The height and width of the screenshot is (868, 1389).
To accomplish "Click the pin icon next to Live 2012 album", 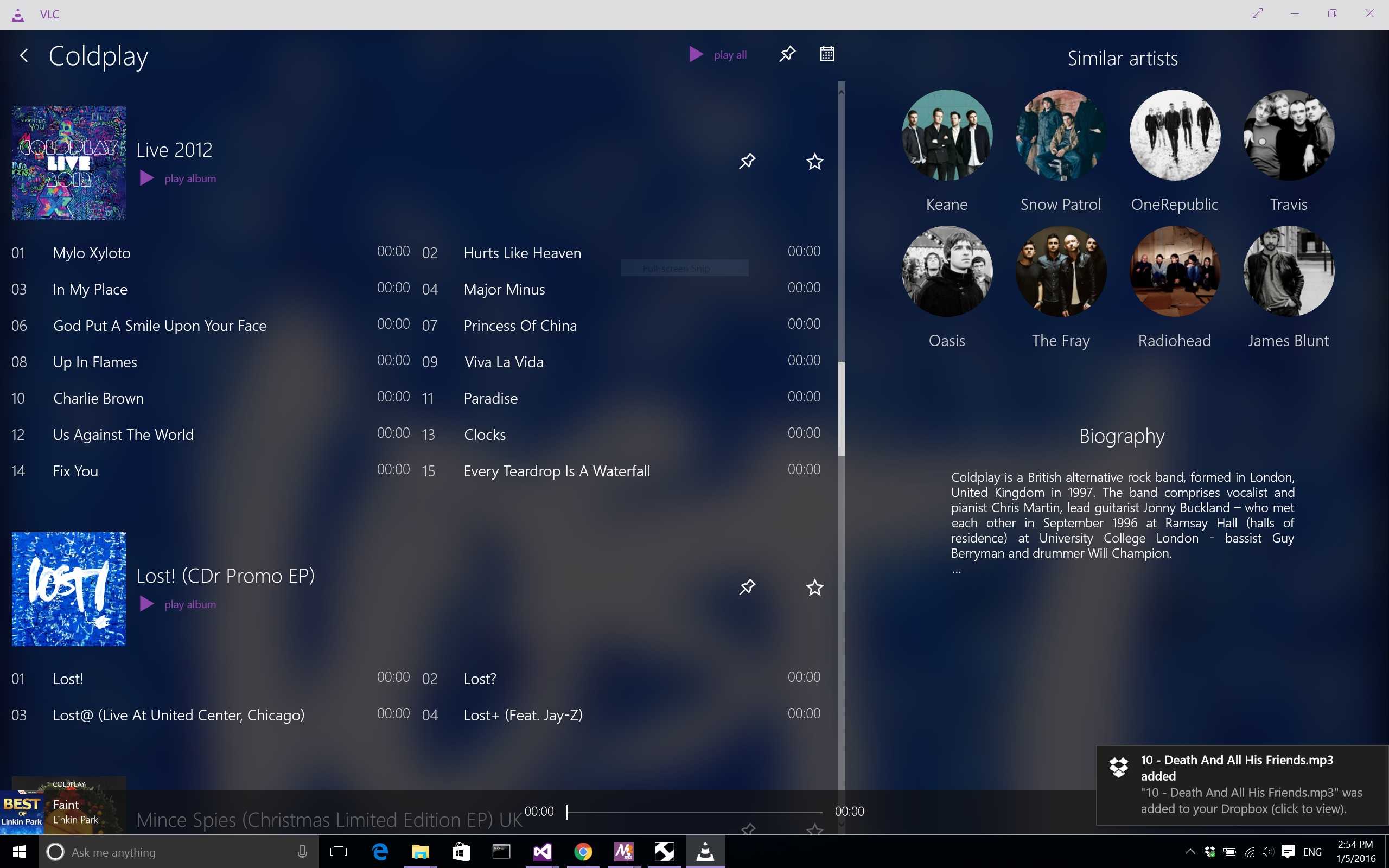I will [x=748, y=161].
